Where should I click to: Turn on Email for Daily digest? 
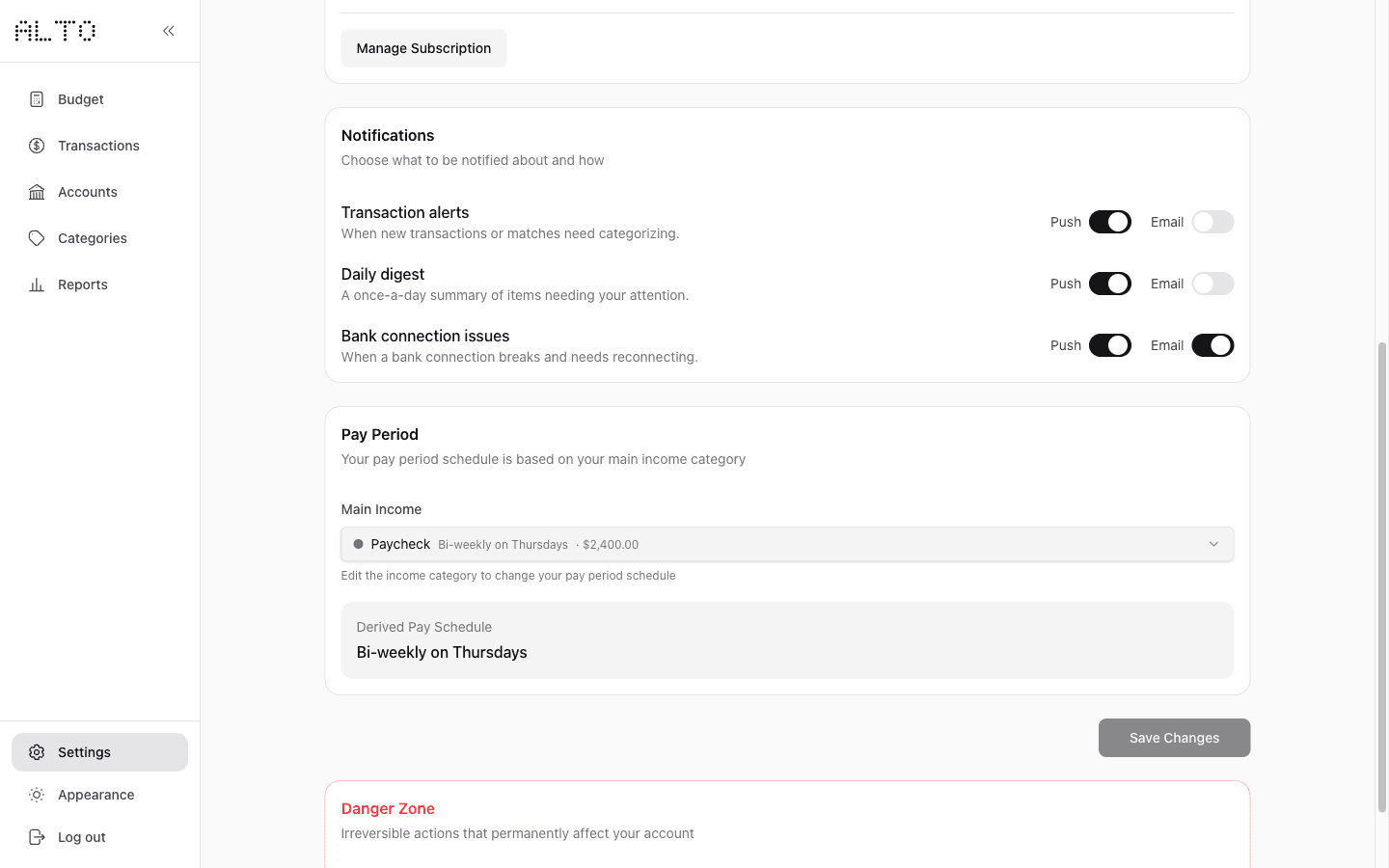[1212, 284]
